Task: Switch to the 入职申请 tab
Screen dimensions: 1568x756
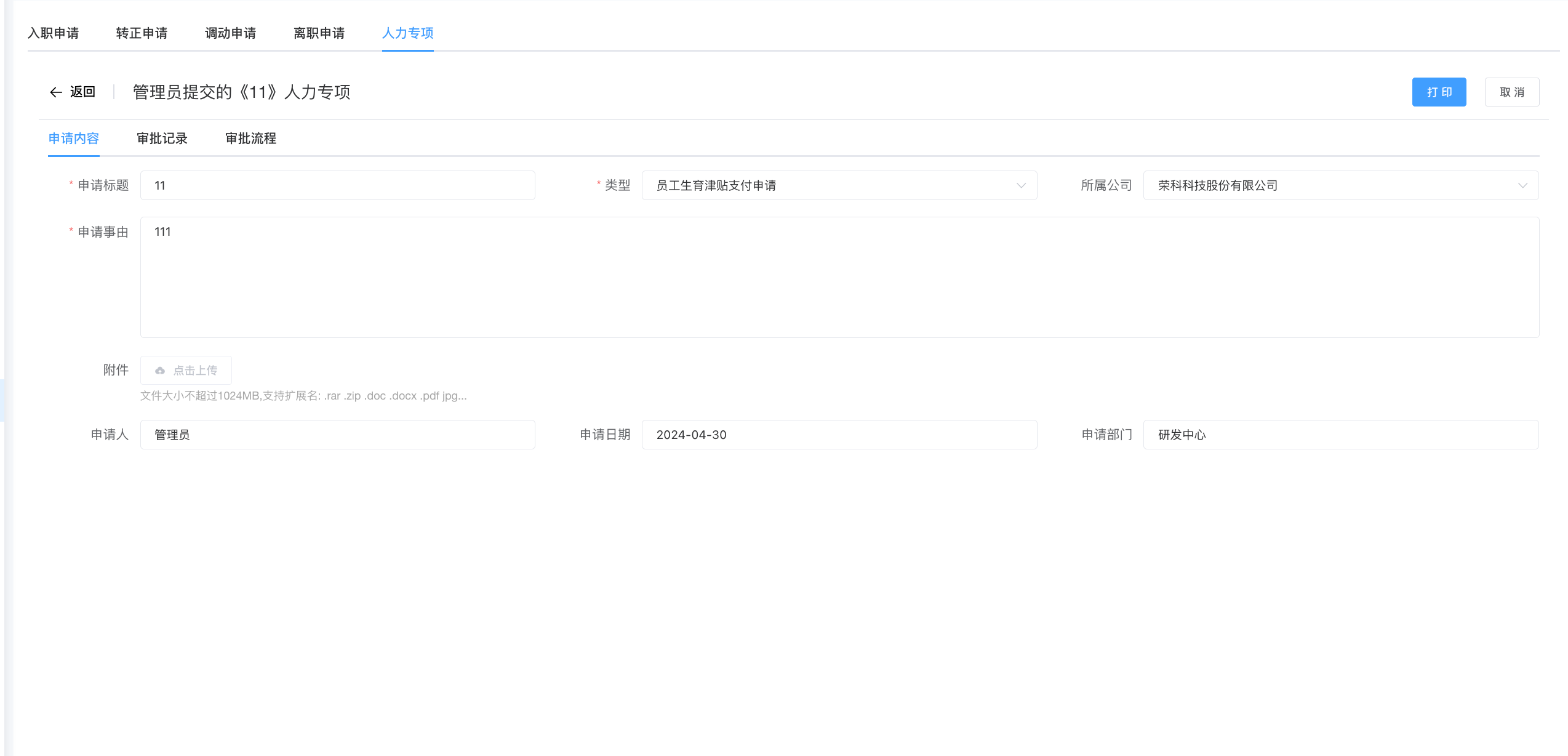Action: [x=54, y=33]
